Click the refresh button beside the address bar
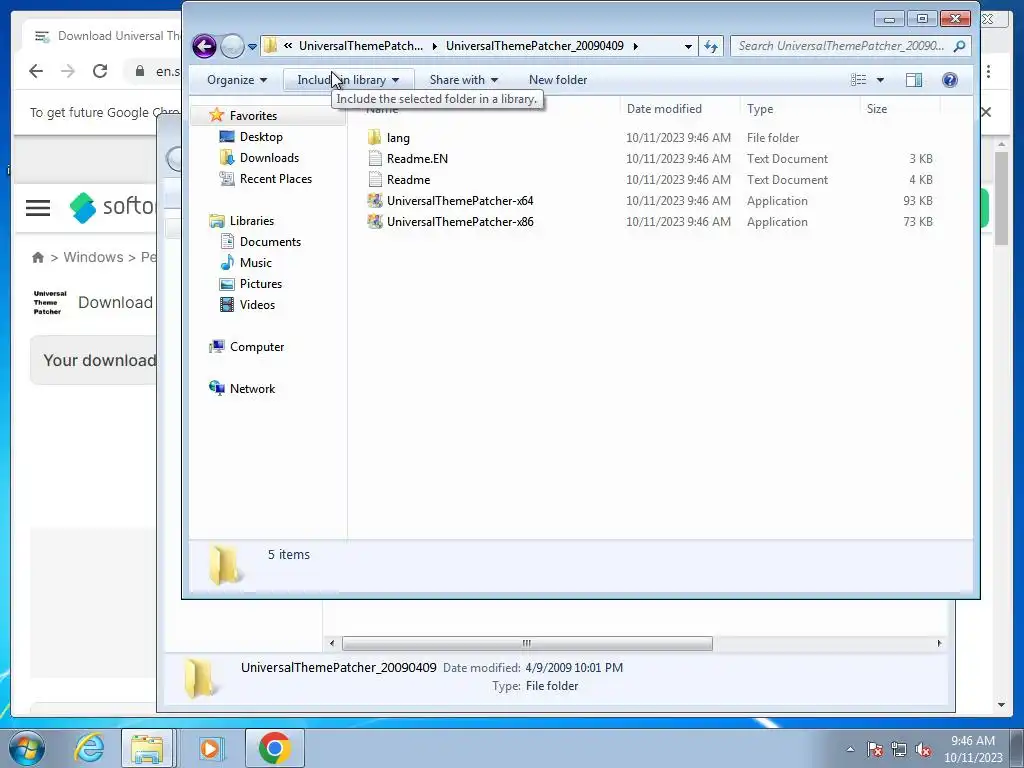Viewport: 1024px width, 768px height. [711, 46]
